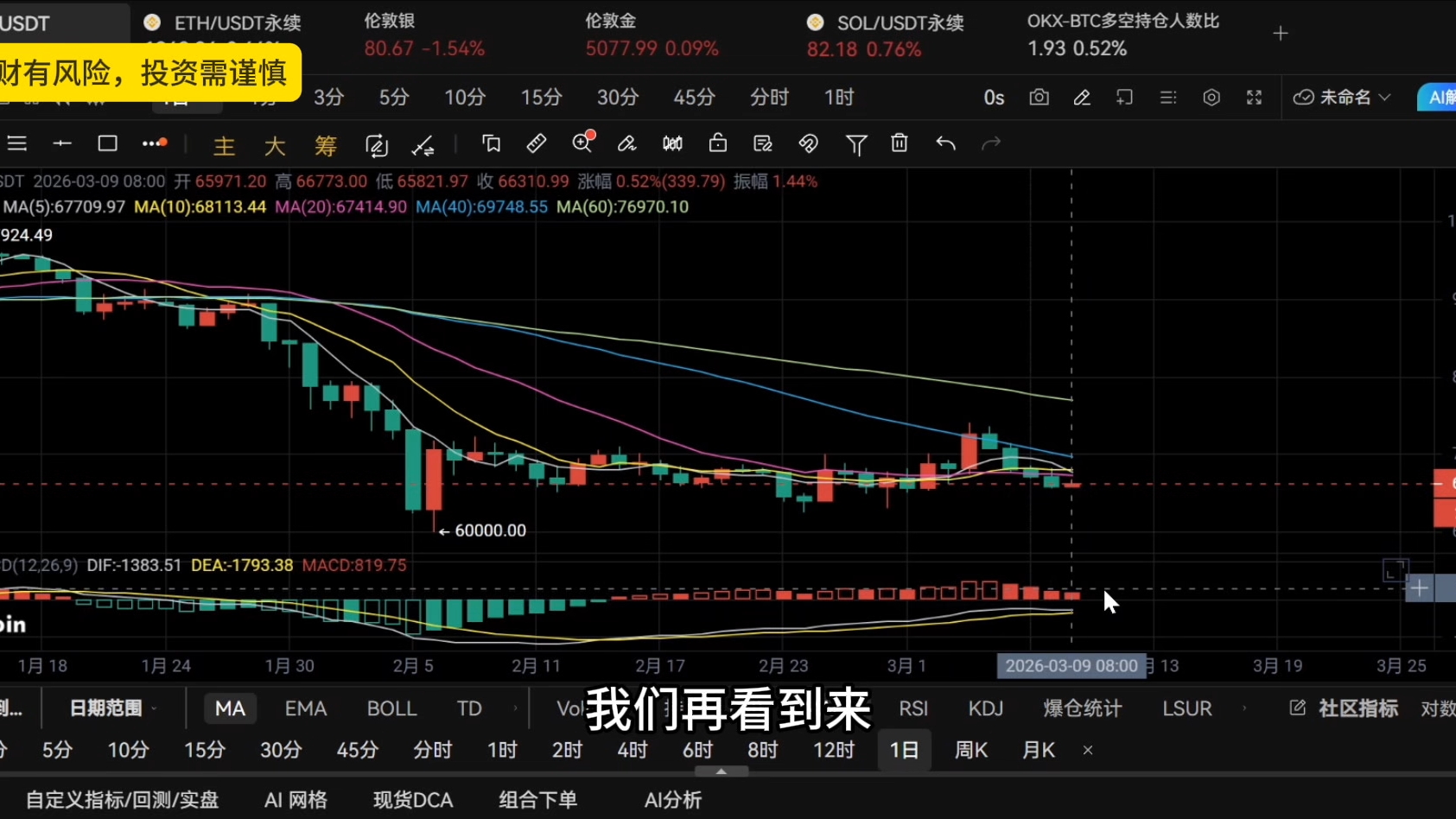Click the blue slider beneath the 6时 button
This screenshot has width=1456, height=819.
(722, 771)
